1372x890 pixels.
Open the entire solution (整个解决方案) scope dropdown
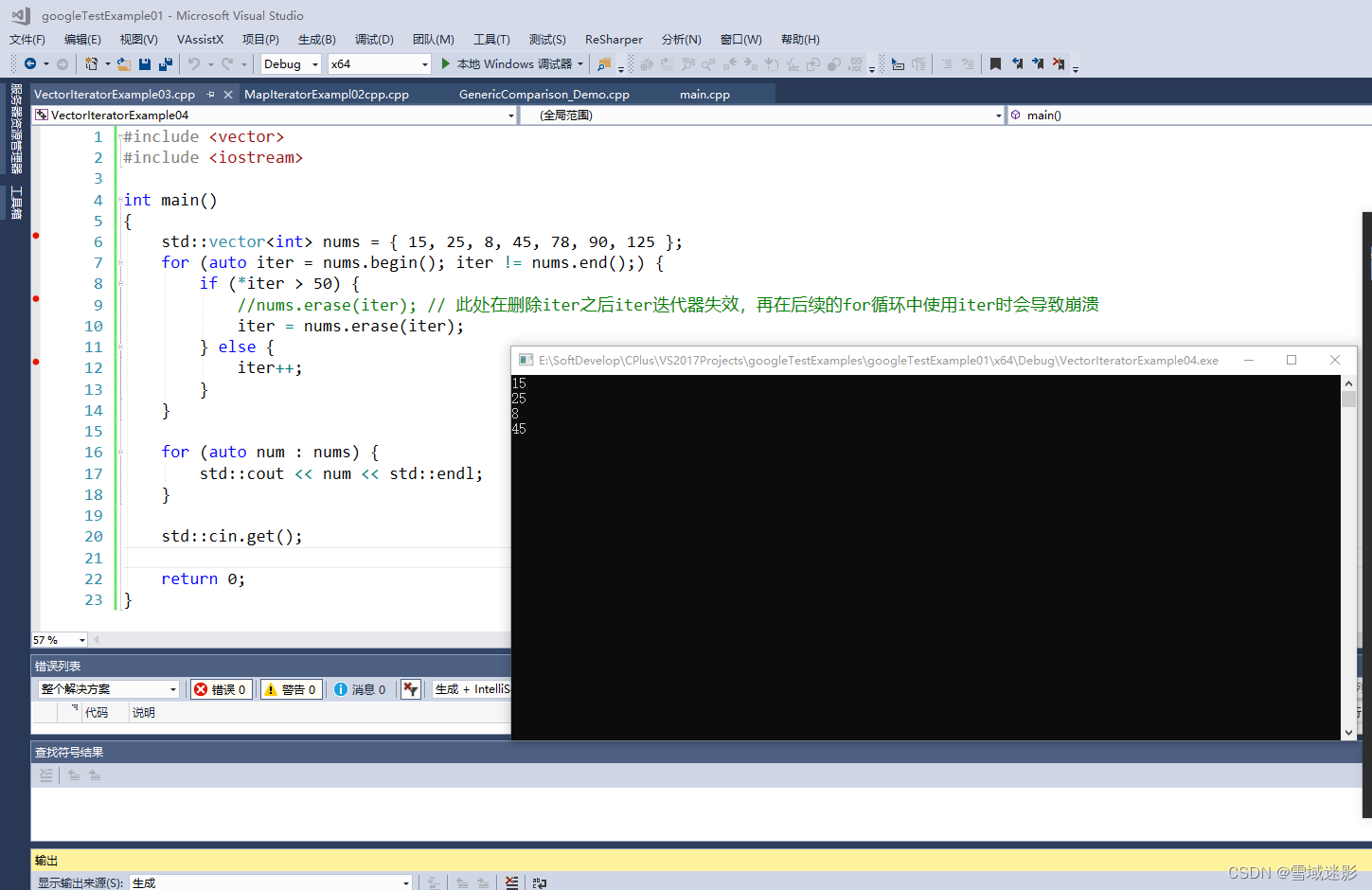click(x=109, y=689)
